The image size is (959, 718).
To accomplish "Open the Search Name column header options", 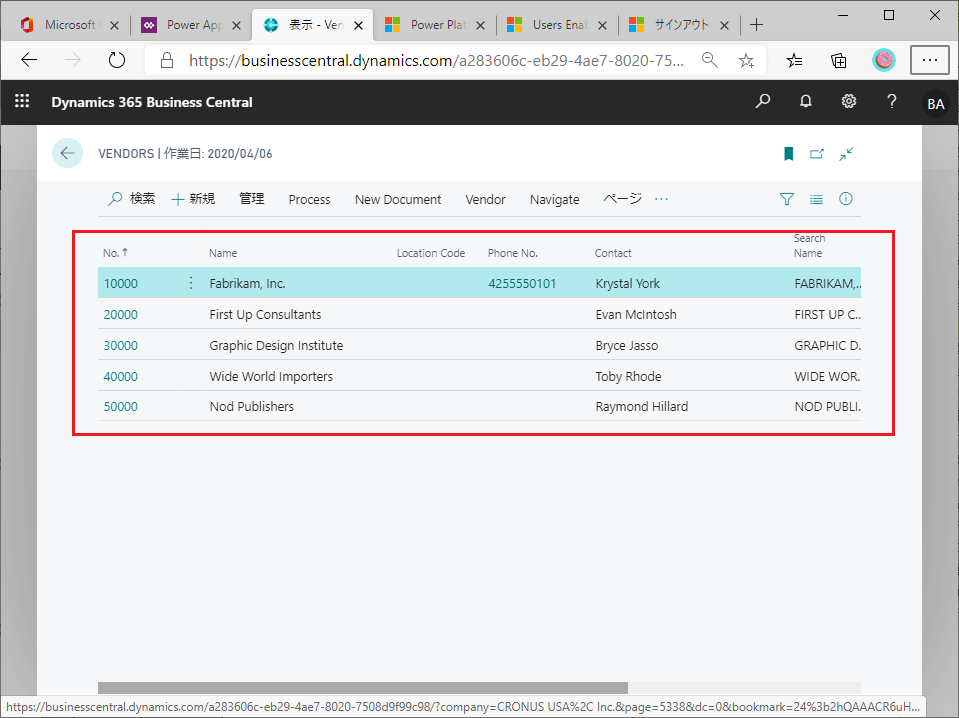I will 809,245.
